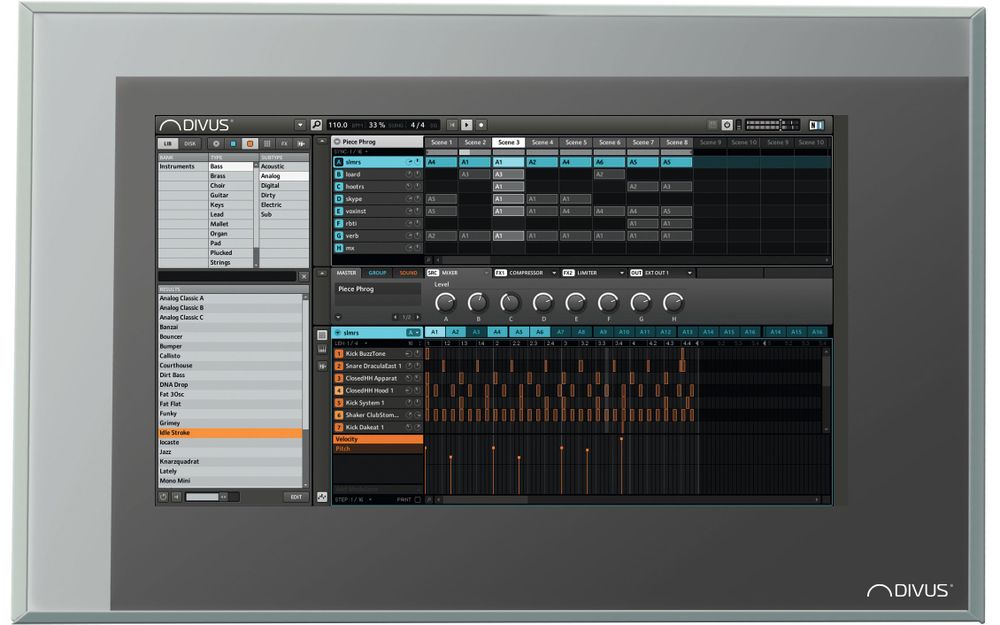
Task: Select the Scene 5 tab
Action: [576, 142]
